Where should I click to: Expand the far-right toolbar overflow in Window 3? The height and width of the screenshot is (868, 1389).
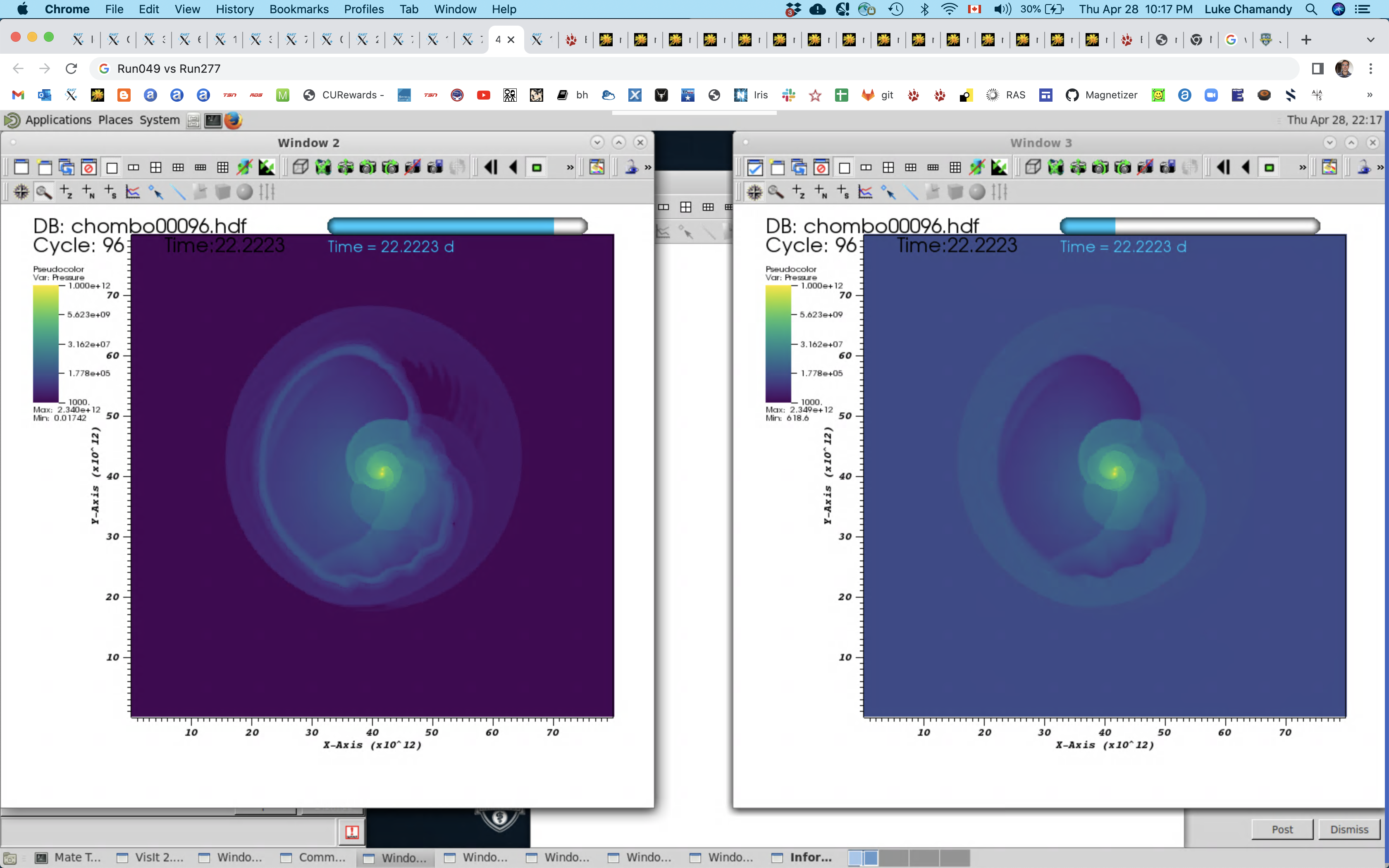pyautogui.click(x=1380, y=168)
